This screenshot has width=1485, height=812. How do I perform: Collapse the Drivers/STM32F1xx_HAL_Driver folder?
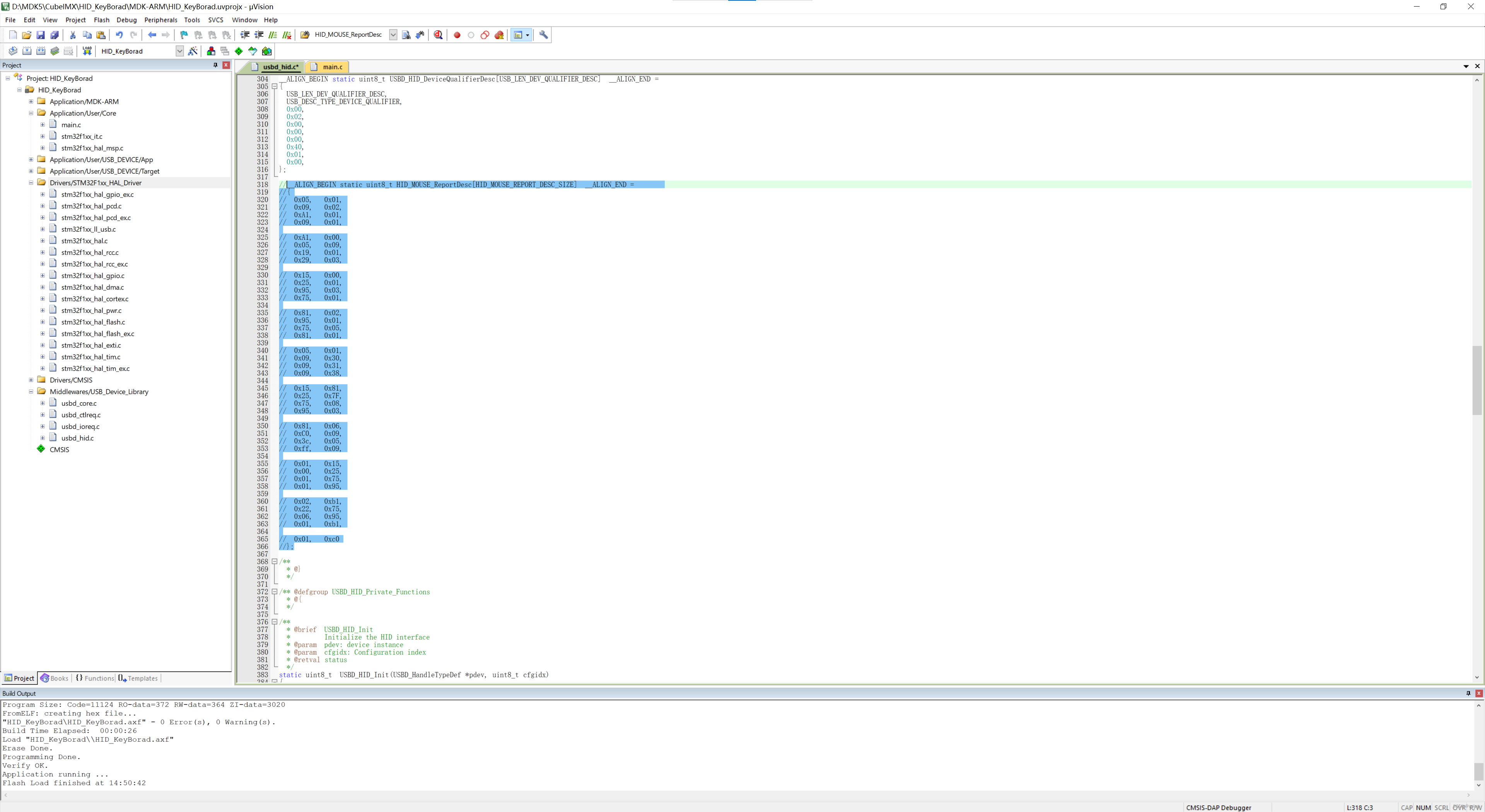[31, 183]
